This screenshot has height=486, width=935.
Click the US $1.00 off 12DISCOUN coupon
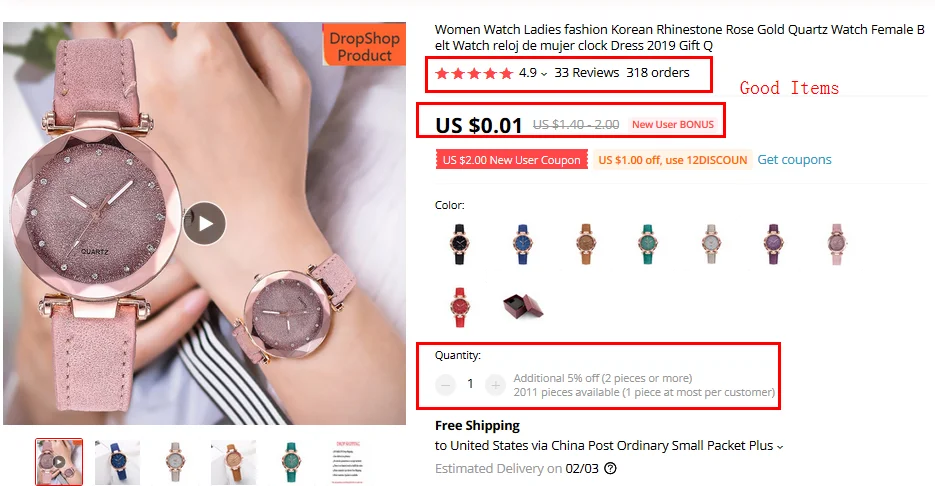pyautogui.click(x=673, y=160)
